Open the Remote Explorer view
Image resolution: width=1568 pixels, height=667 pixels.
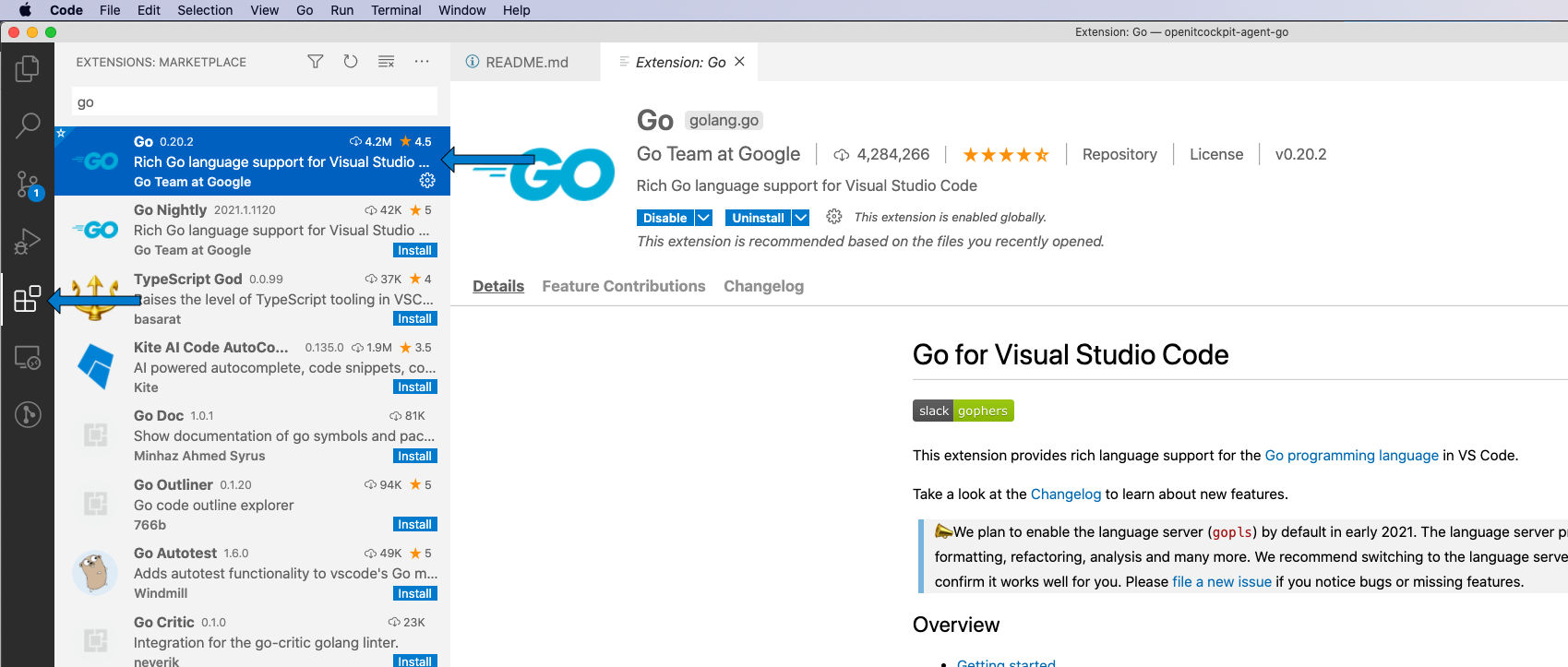(27, 357)
